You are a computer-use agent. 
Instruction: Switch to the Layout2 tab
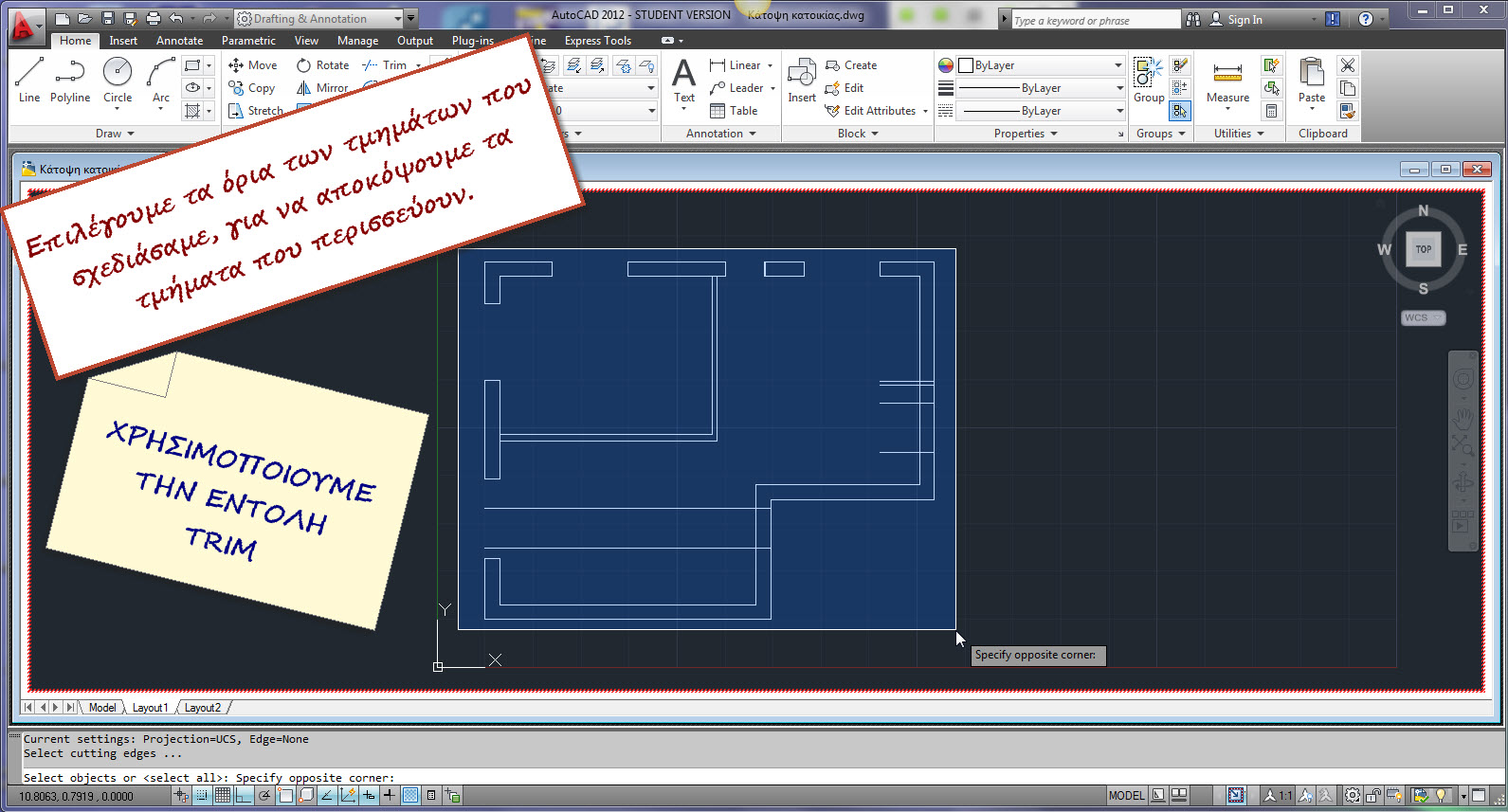[203, 708]
